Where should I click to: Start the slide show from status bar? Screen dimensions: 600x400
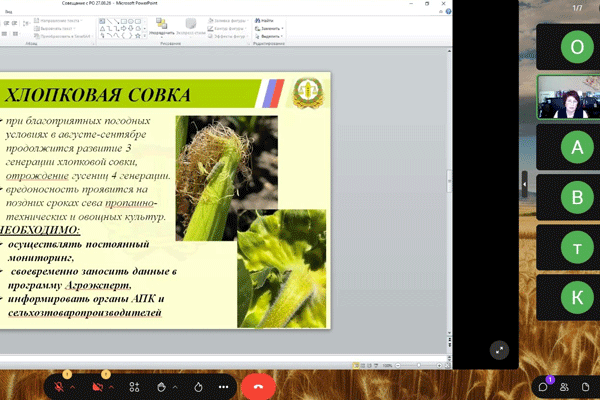tap(376, 366)
